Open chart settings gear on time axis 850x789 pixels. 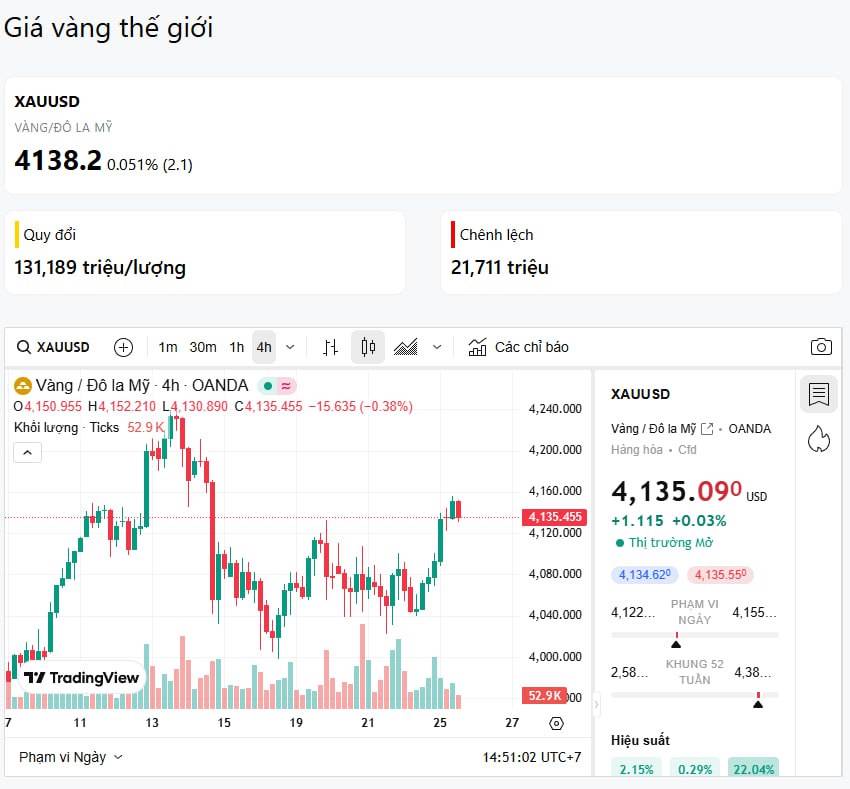tap(557, 723)
